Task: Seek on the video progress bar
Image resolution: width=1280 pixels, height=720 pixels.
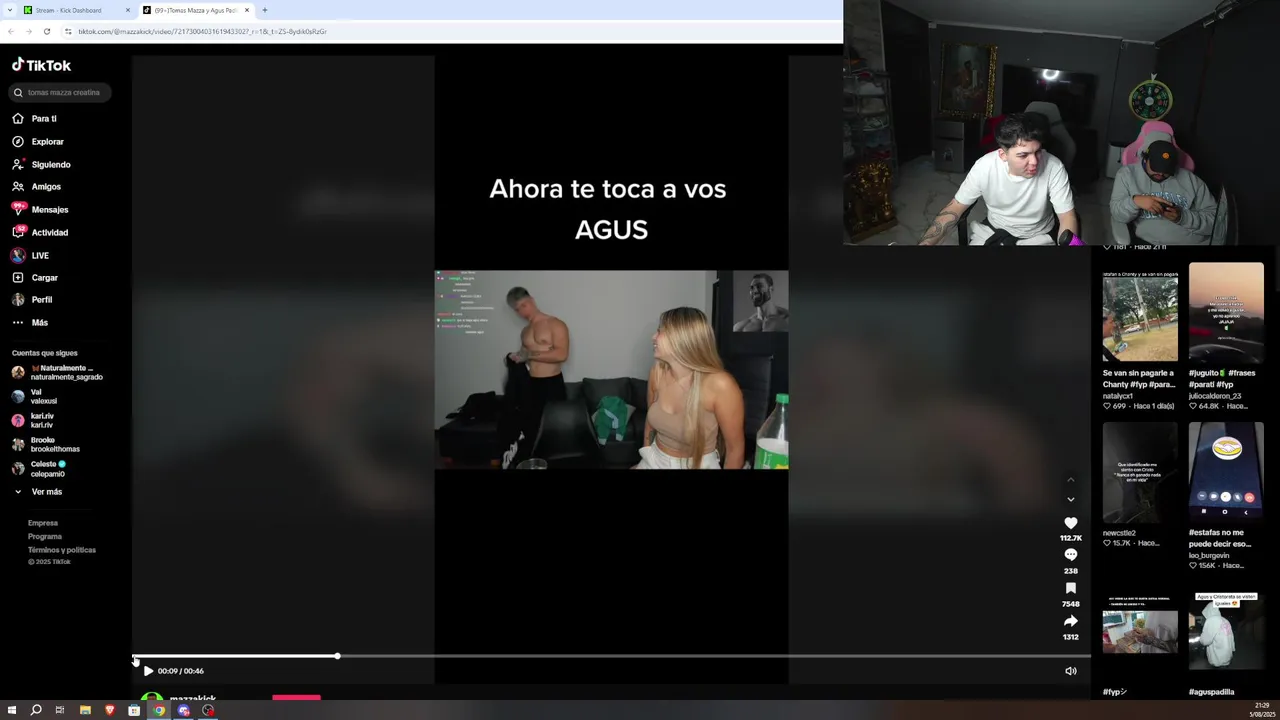Action: 611,656
